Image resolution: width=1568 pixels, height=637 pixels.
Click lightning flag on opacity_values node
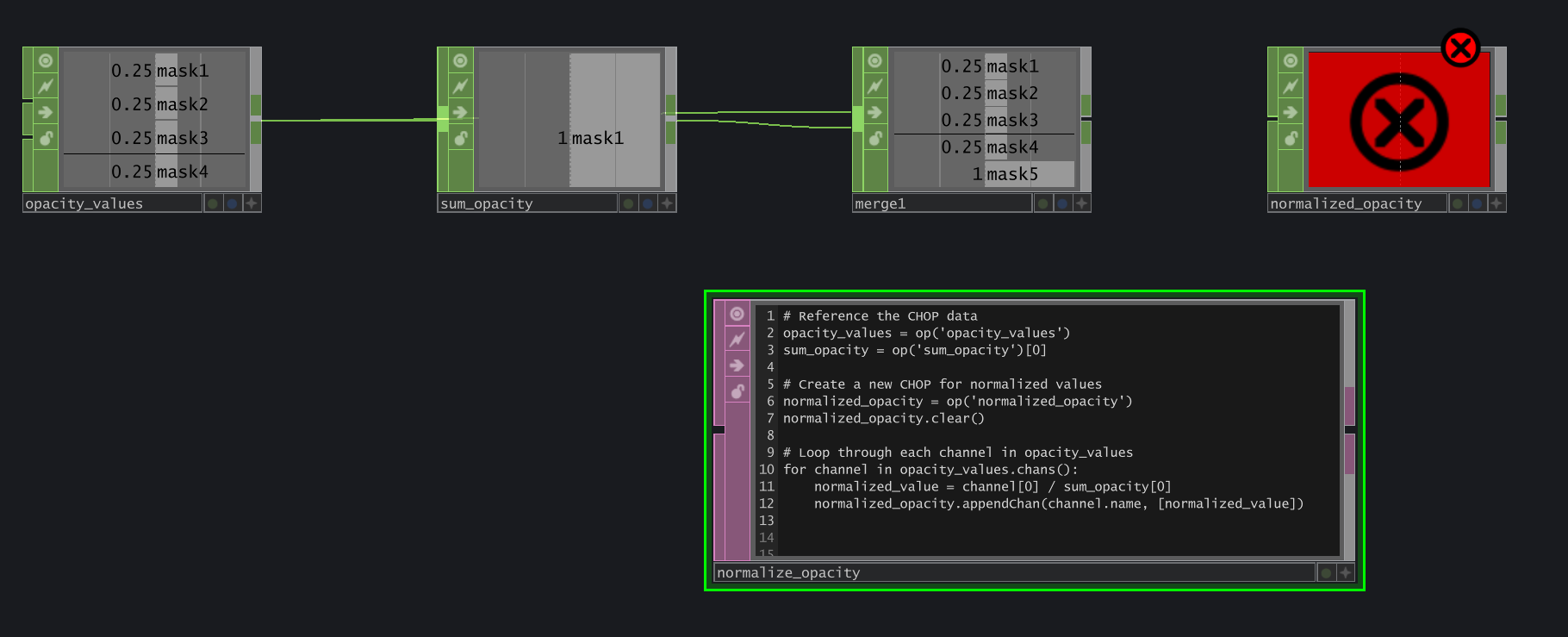pyautogui.click(x=46, y=86)
